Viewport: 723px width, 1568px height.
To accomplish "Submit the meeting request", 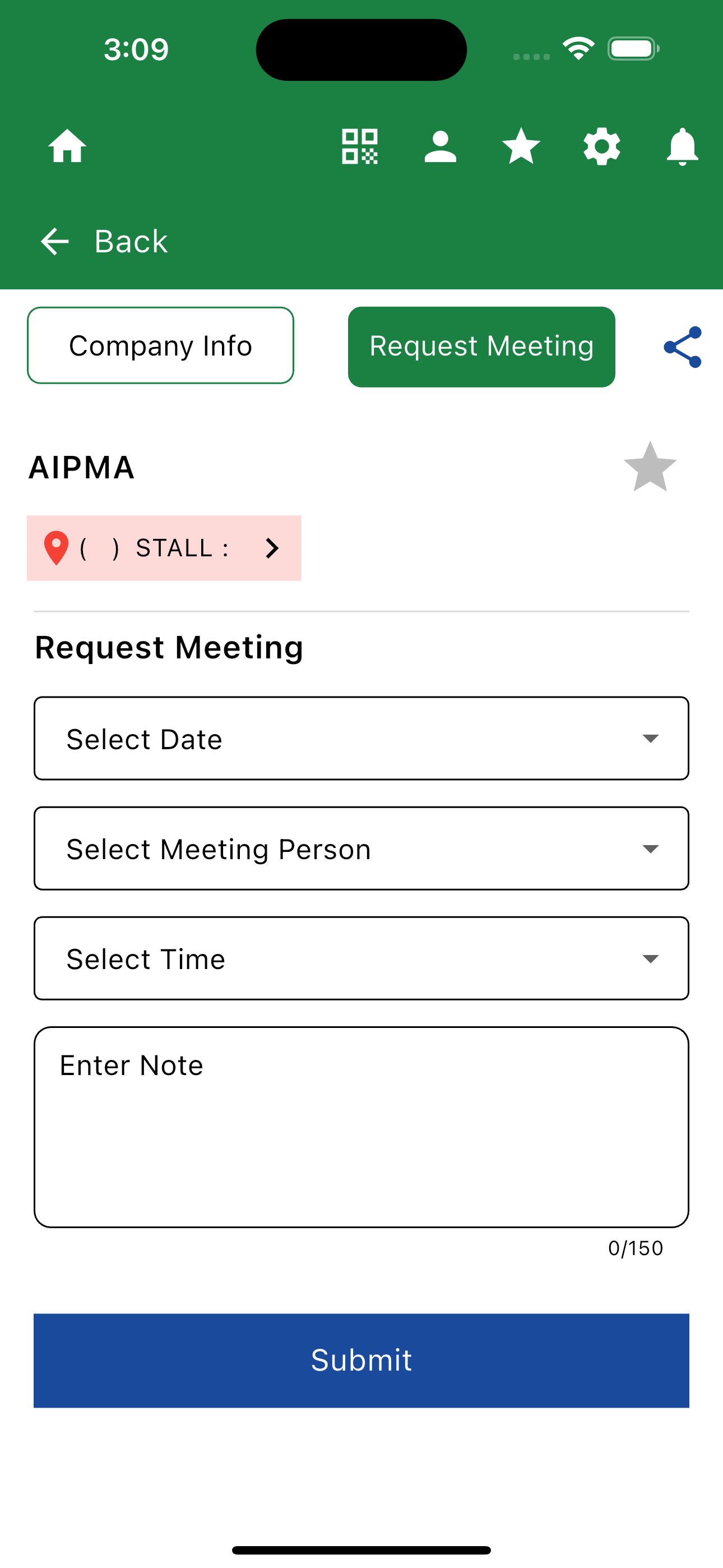I will tap(361, 1361).
